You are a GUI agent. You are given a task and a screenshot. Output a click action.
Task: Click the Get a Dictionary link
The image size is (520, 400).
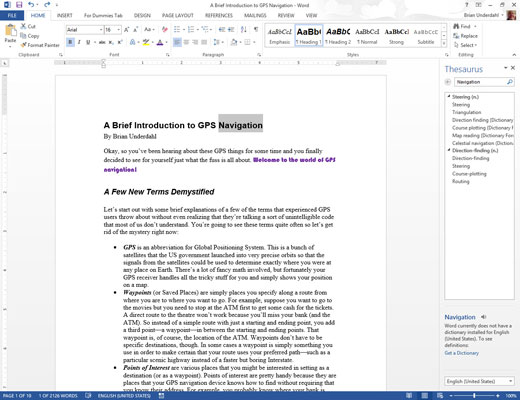coord(462,353)
